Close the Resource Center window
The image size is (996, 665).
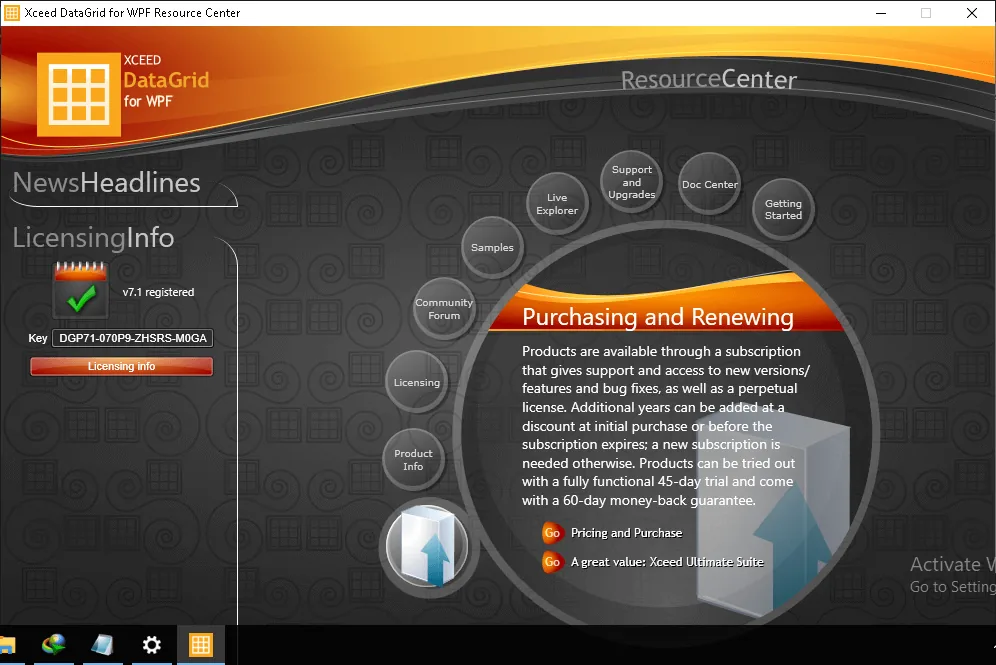[972, 13]
